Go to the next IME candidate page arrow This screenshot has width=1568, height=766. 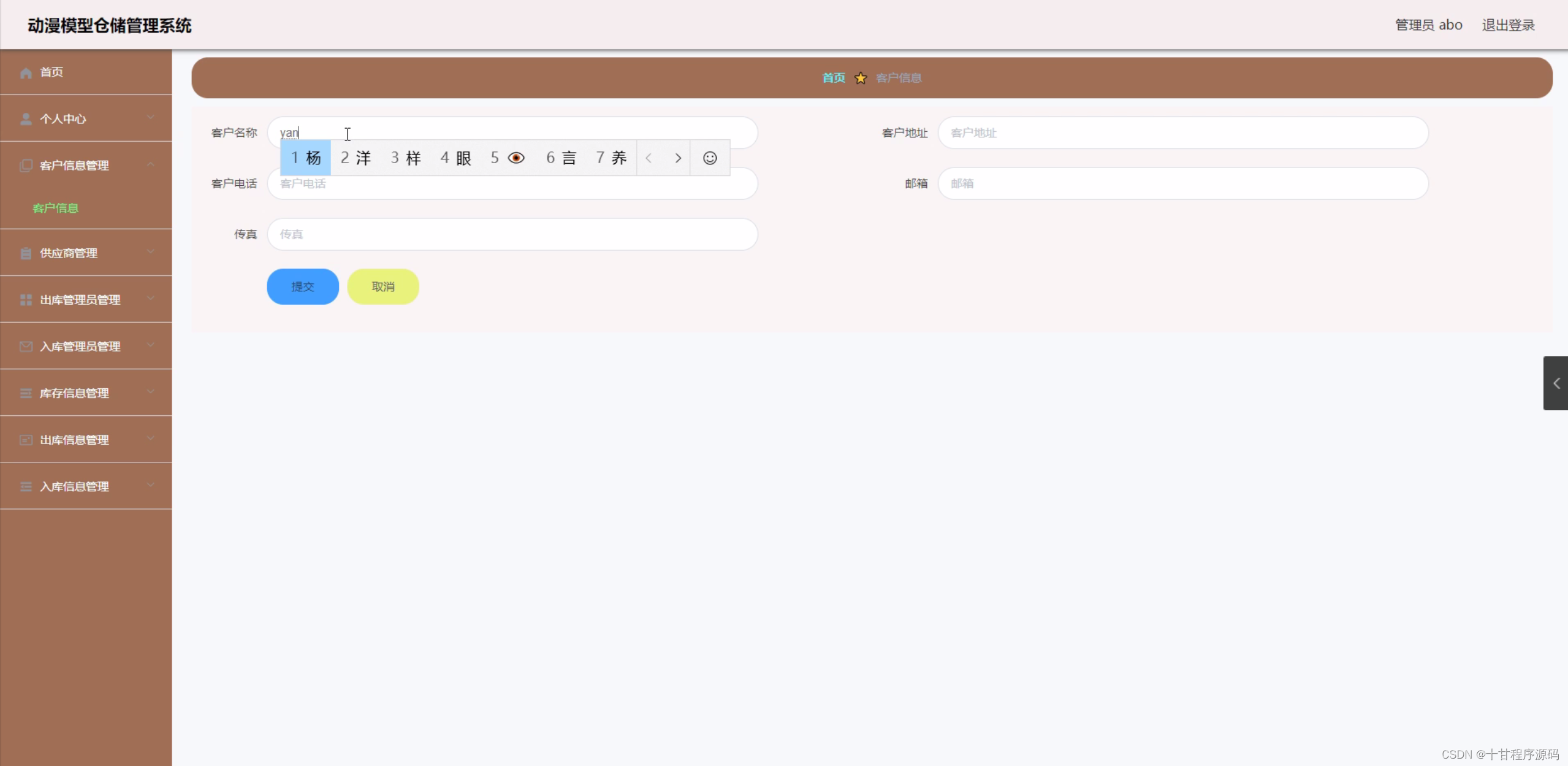[x=677, y=158]
